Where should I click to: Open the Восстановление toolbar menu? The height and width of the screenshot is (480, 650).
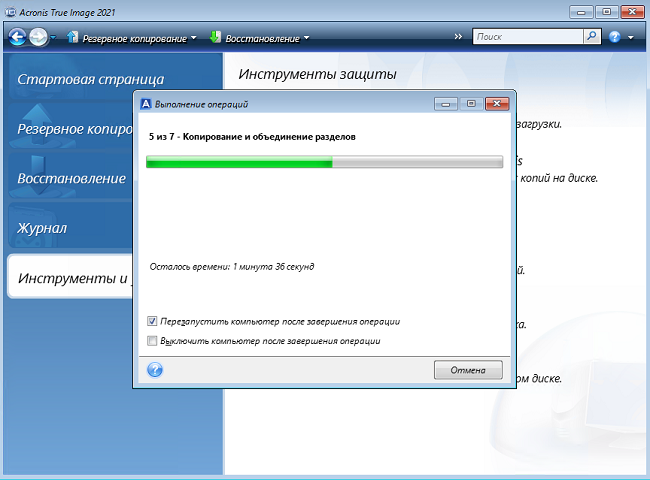pyautogui.click(x=262, y=39)
